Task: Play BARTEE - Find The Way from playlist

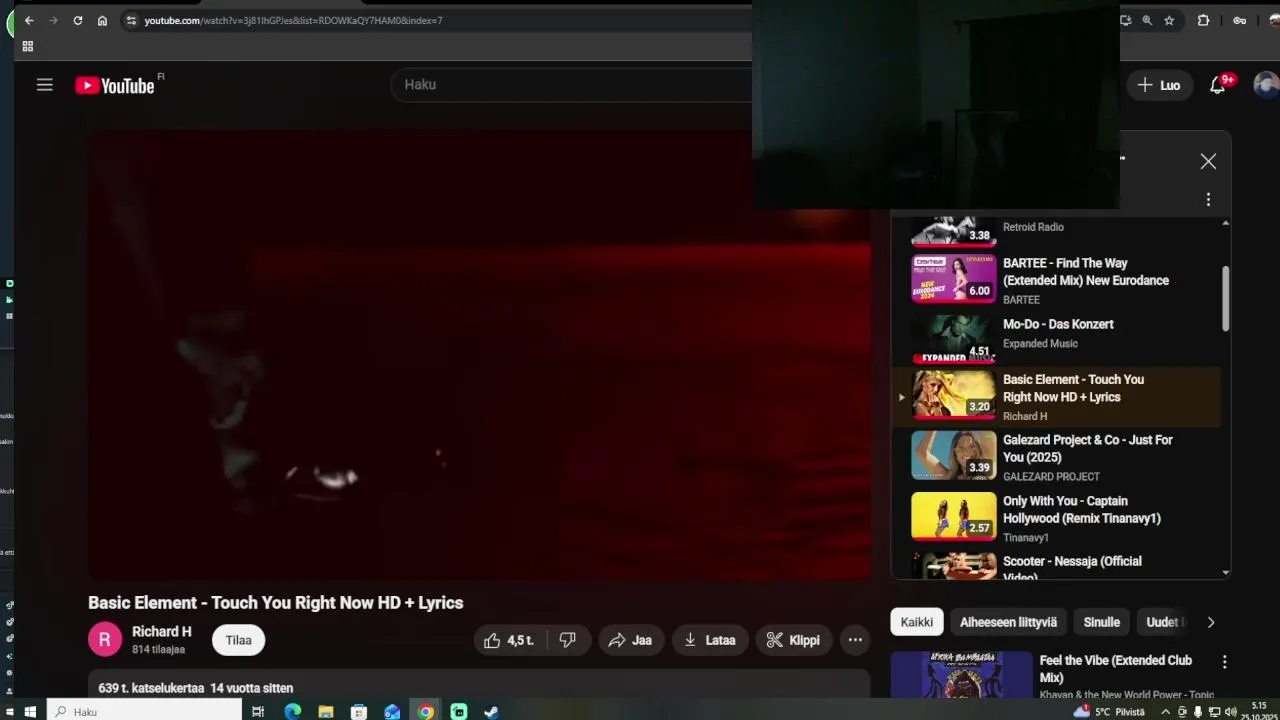Action: tap(1056, 280)
